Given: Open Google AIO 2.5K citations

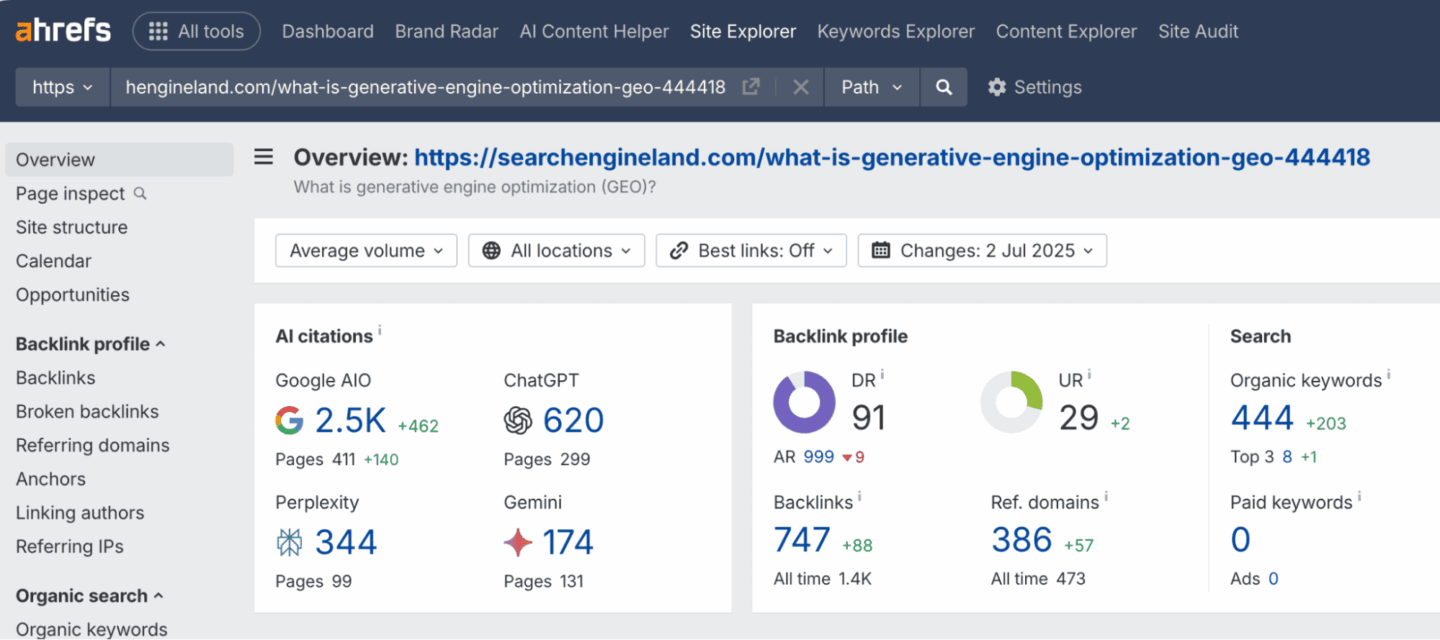Looking at the screenshot, I should pyautogui.click(x=351, y=421).
